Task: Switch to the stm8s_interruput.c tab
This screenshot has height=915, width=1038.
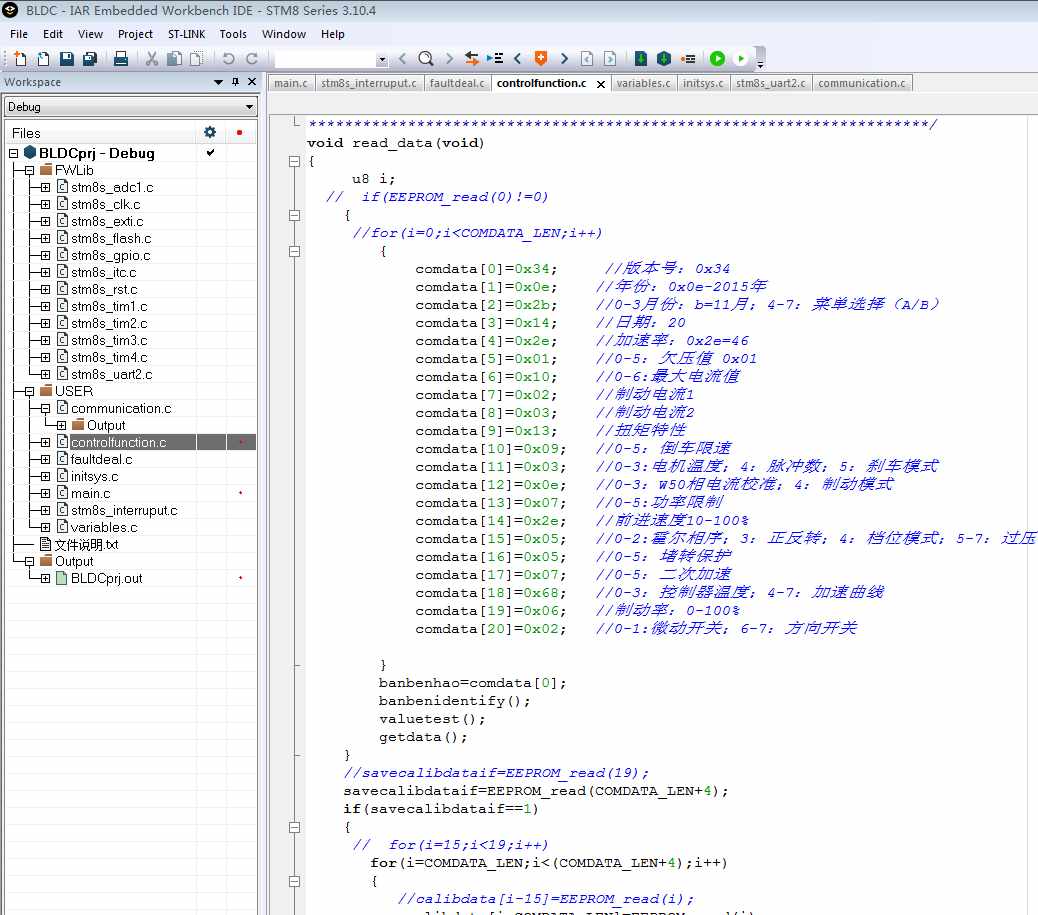Action: 369,83
